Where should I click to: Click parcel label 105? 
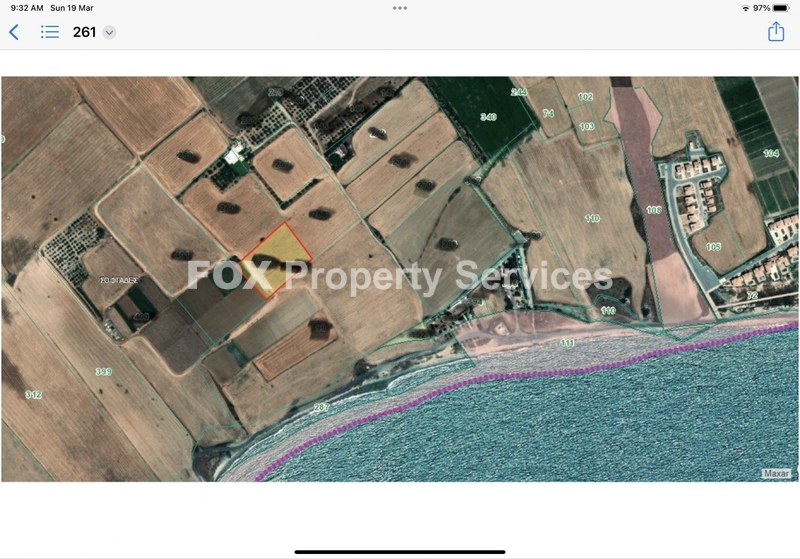pos(713,247)
